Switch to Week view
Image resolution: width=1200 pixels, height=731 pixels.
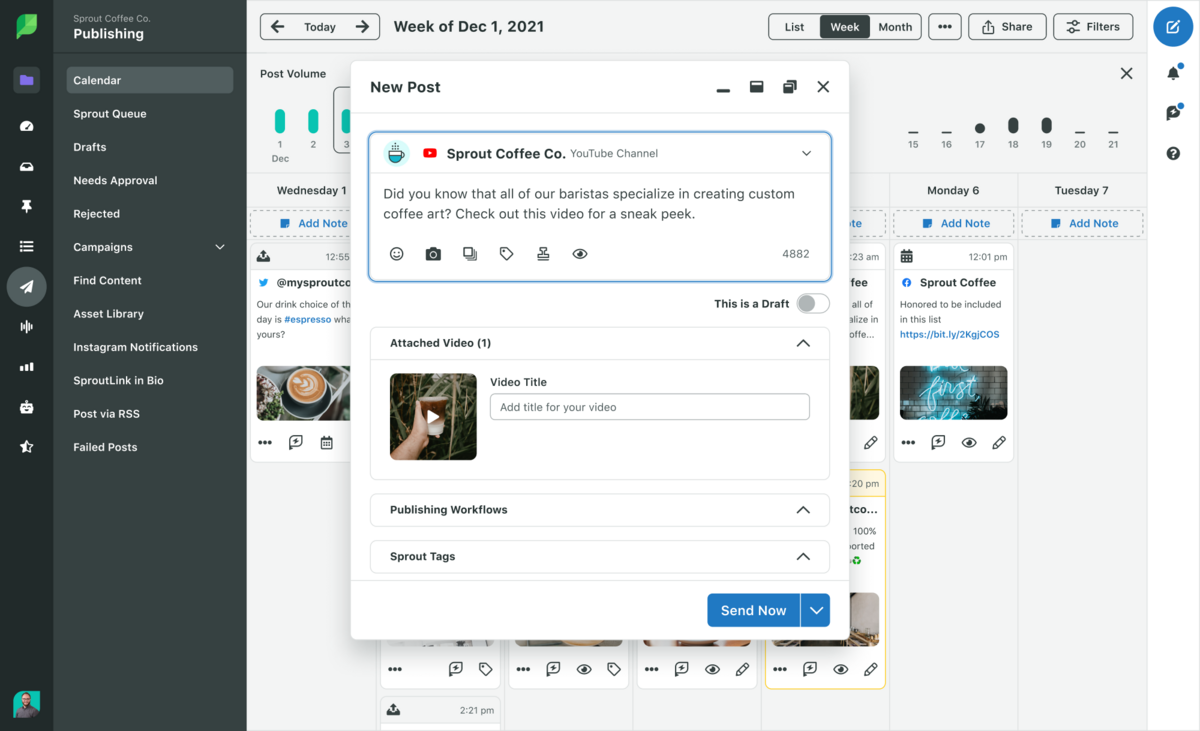[845, 27]
